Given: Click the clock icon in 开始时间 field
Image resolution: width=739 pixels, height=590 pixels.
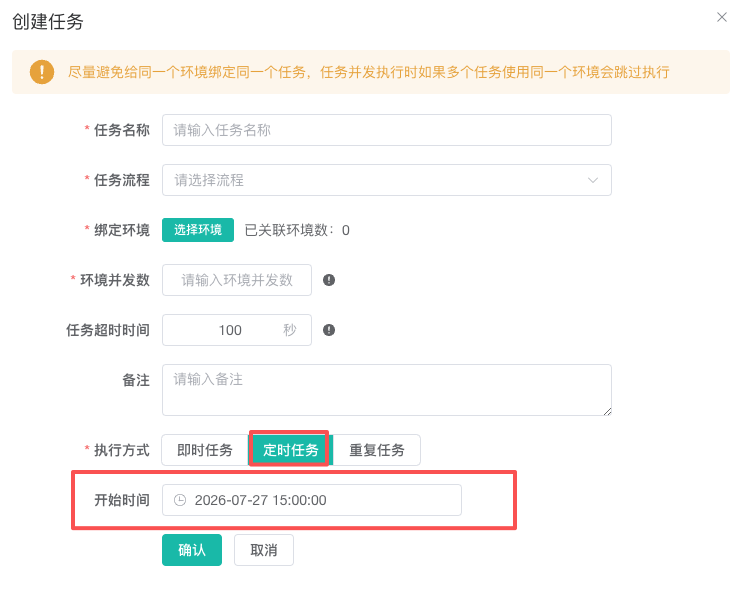Looking at the screenshot, I should click(x=180, y=500).
